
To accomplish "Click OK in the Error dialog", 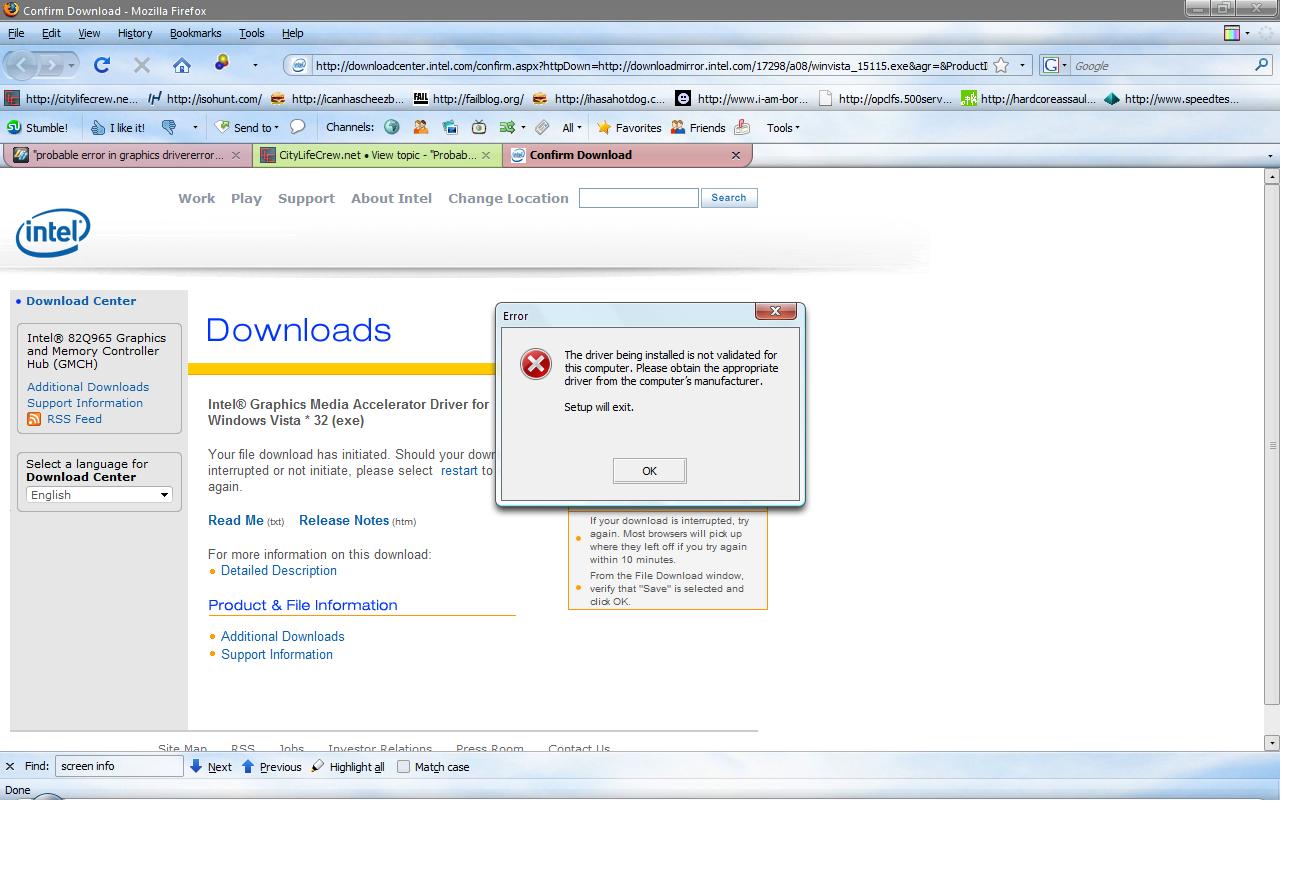I will pos(649,471).
